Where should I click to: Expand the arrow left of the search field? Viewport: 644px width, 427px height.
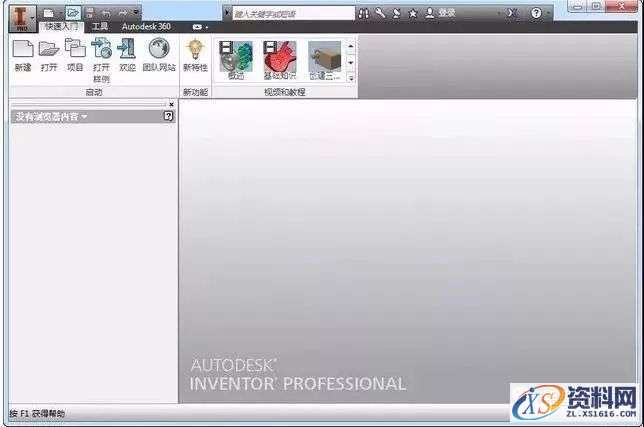pos(227,13)
